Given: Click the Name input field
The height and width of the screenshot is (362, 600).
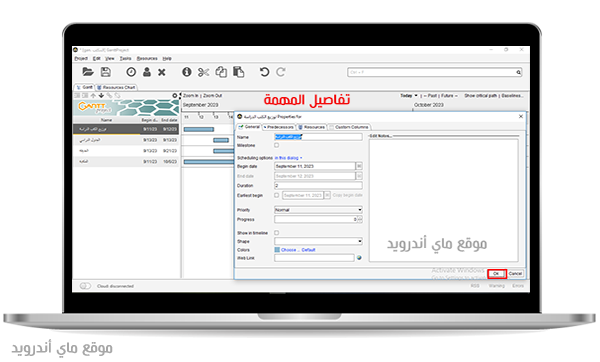Looking at the screenshot, I should point(318,137).
